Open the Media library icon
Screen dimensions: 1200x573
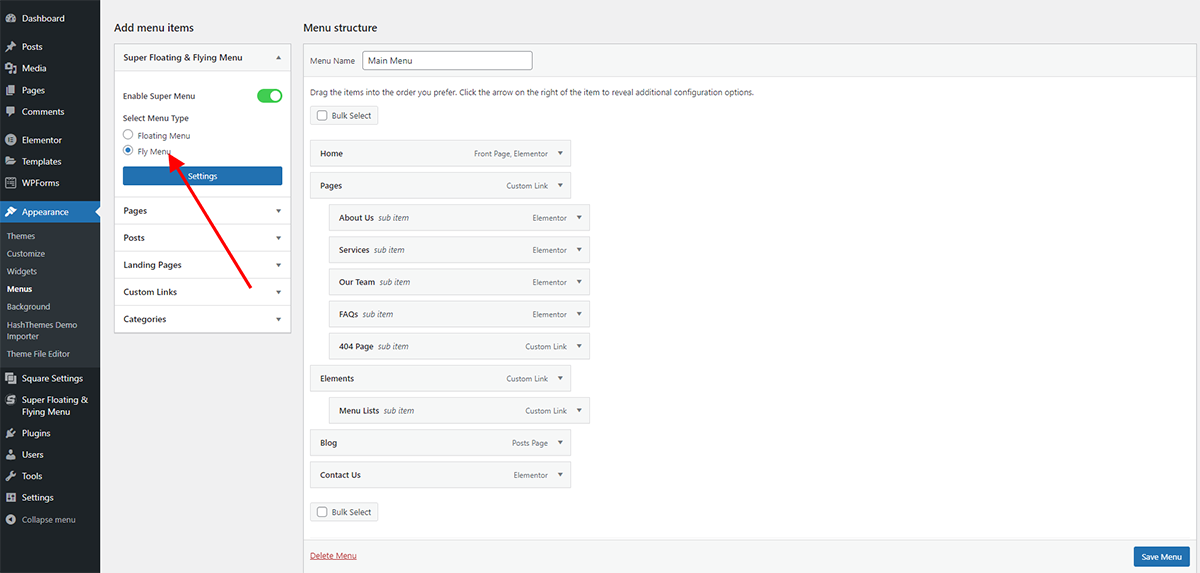click(x=11, y=69)
